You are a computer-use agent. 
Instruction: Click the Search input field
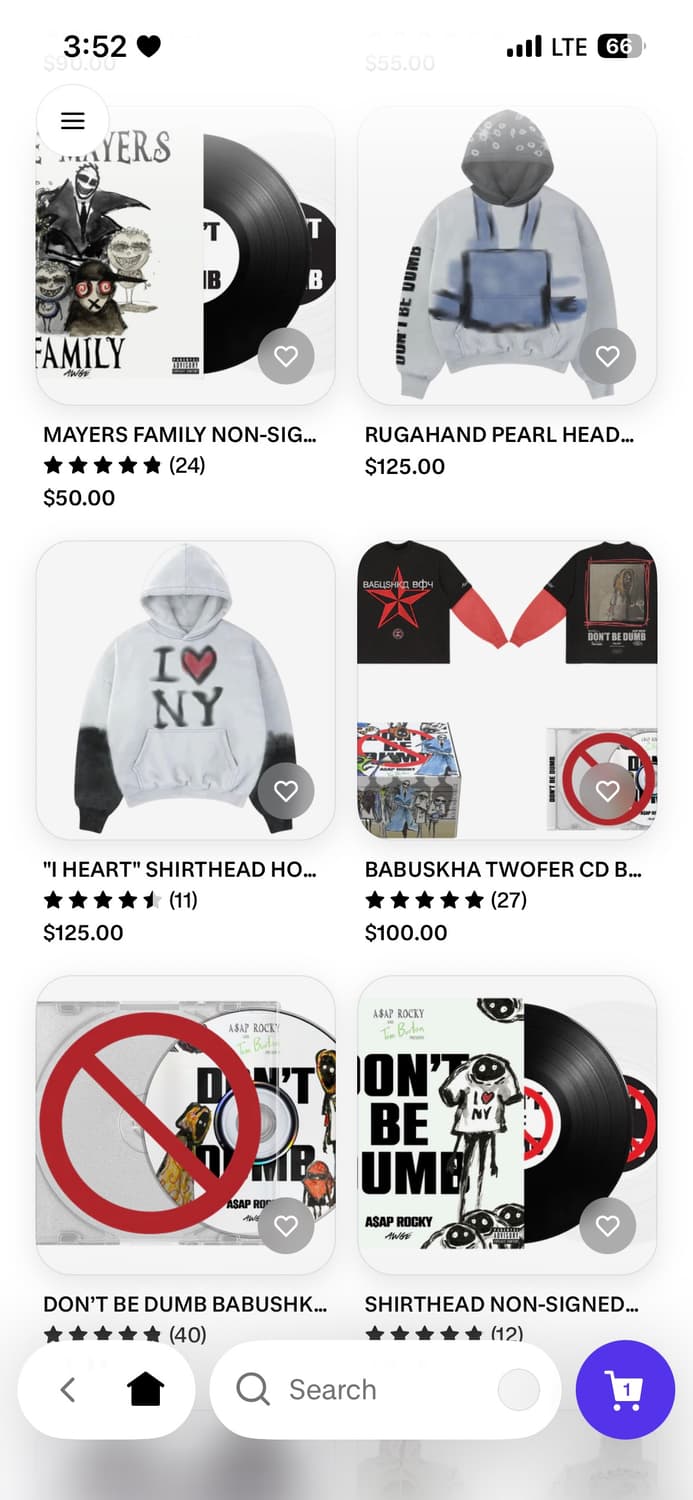[x=385, y=1389]
